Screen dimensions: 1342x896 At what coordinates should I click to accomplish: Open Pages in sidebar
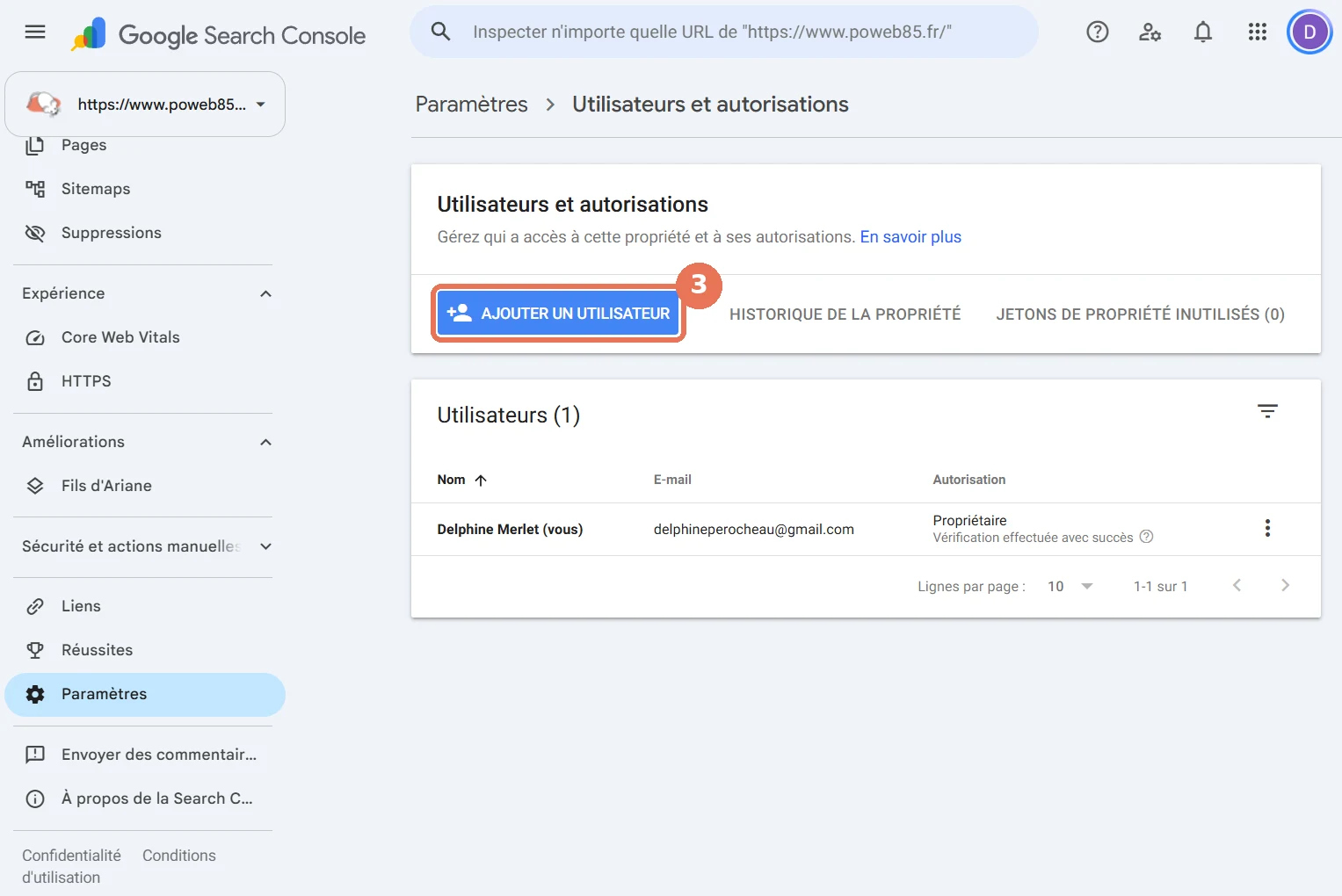(x=145, y=145)
